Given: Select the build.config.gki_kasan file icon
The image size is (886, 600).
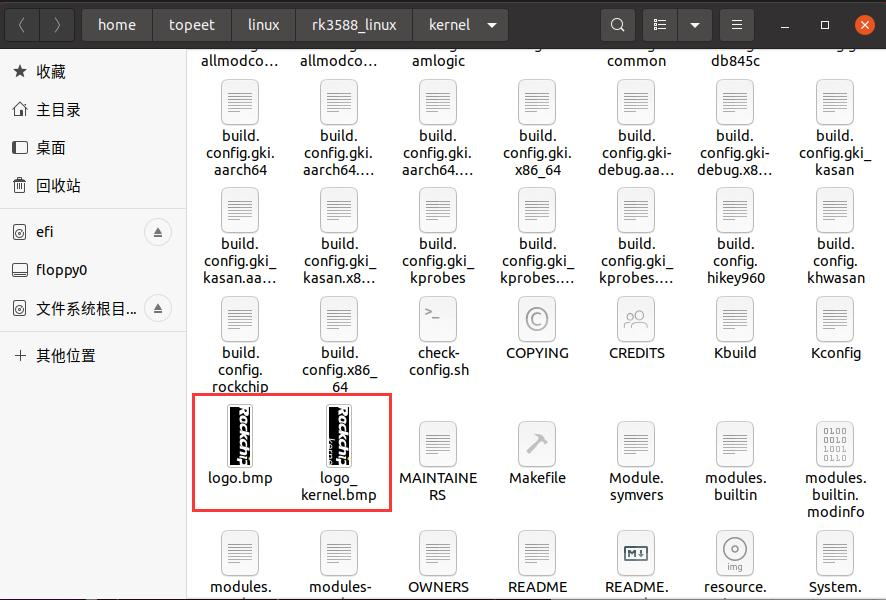Looking at the screenshot, I should pos(835,102).
